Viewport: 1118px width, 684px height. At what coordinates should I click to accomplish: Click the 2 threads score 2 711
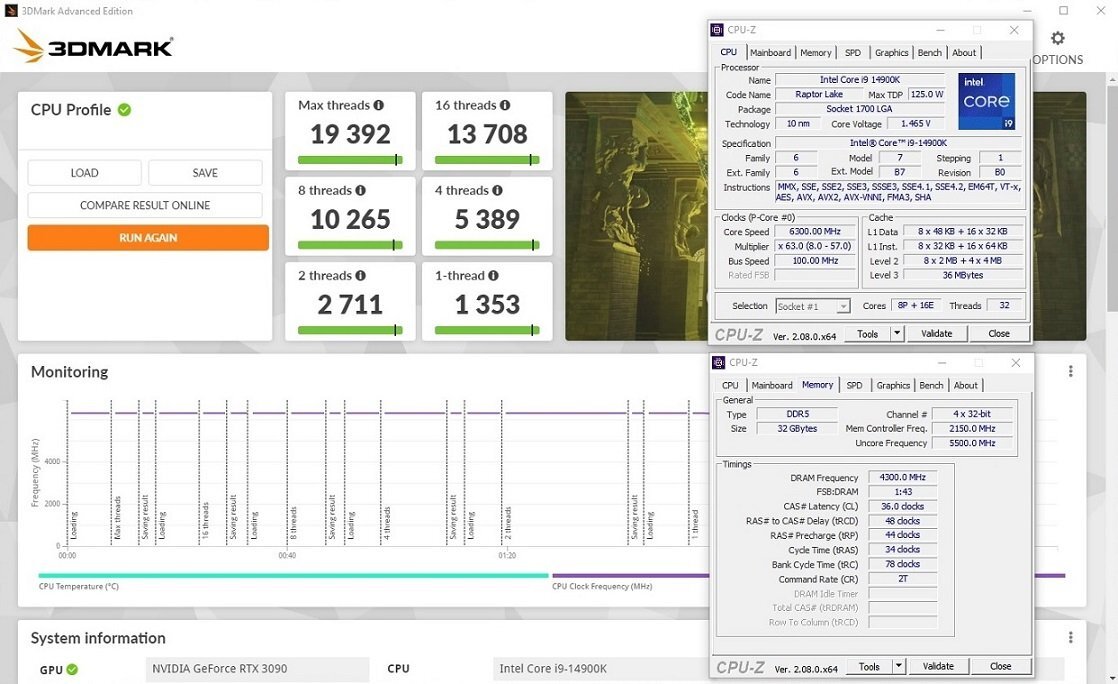point(350,305)
